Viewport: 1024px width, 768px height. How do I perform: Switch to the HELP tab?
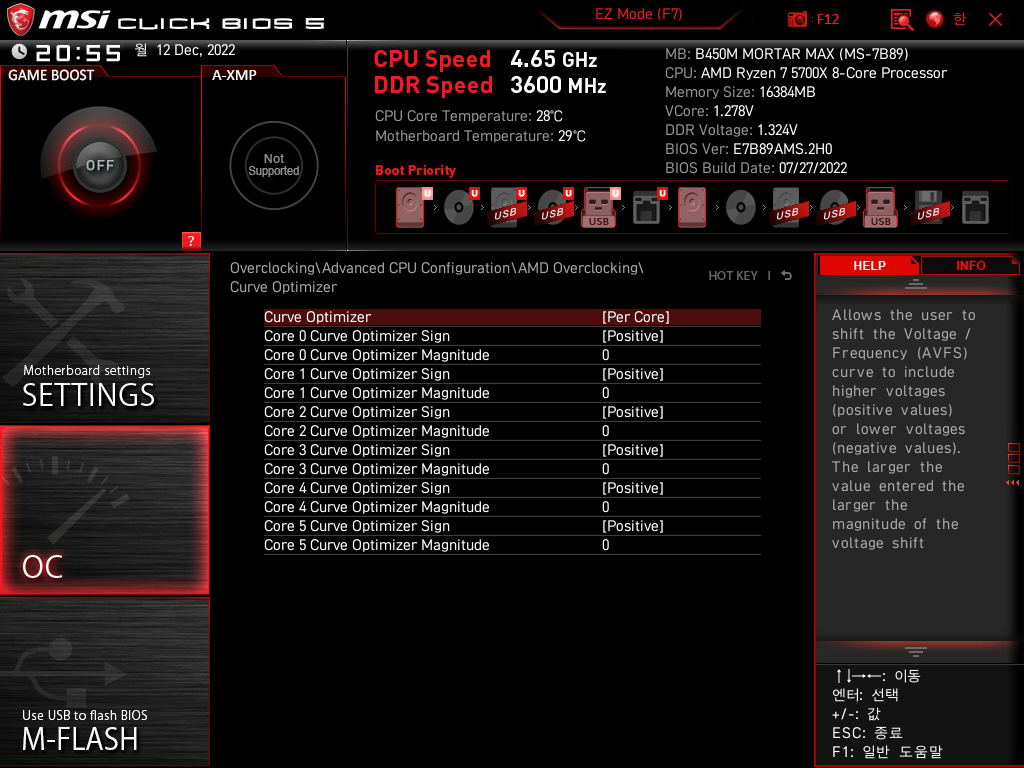(x=869, y=266)
